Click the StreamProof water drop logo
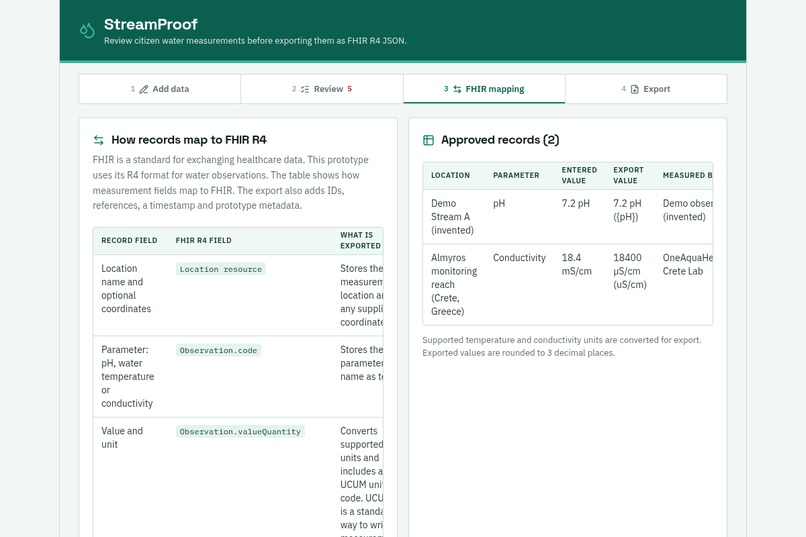 tap(87, 31)
